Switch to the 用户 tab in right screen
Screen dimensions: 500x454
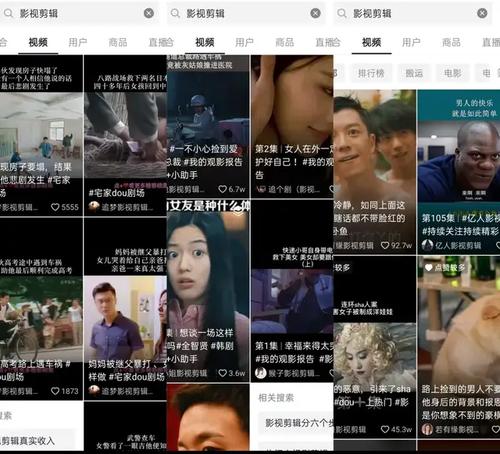coord(412,42)
